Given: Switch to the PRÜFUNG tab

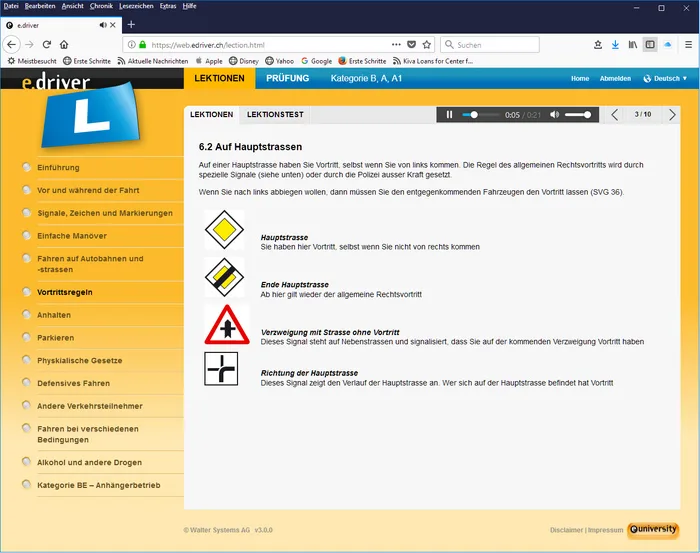Looking at the screenshot, I should tap(288, 78).
